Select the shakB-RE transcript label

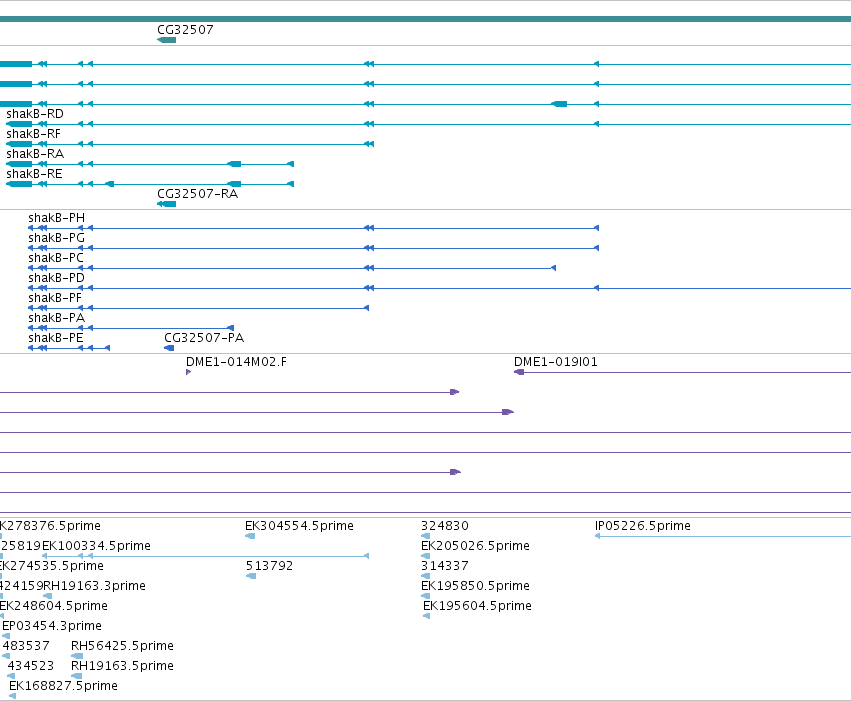click(x=34, y=174)
